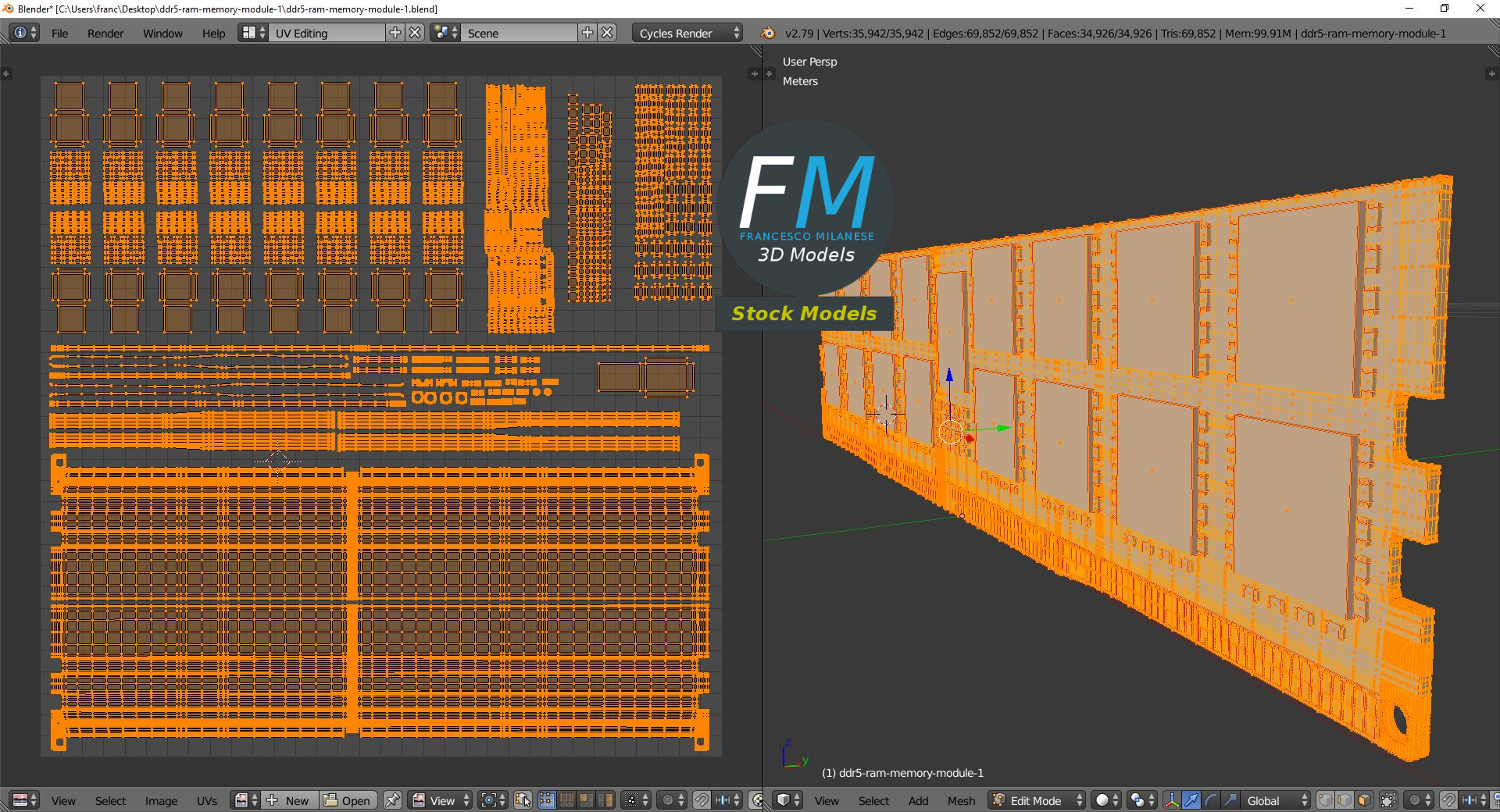Switch to vertex select mode in 3D viewport

pos(1326,800)
